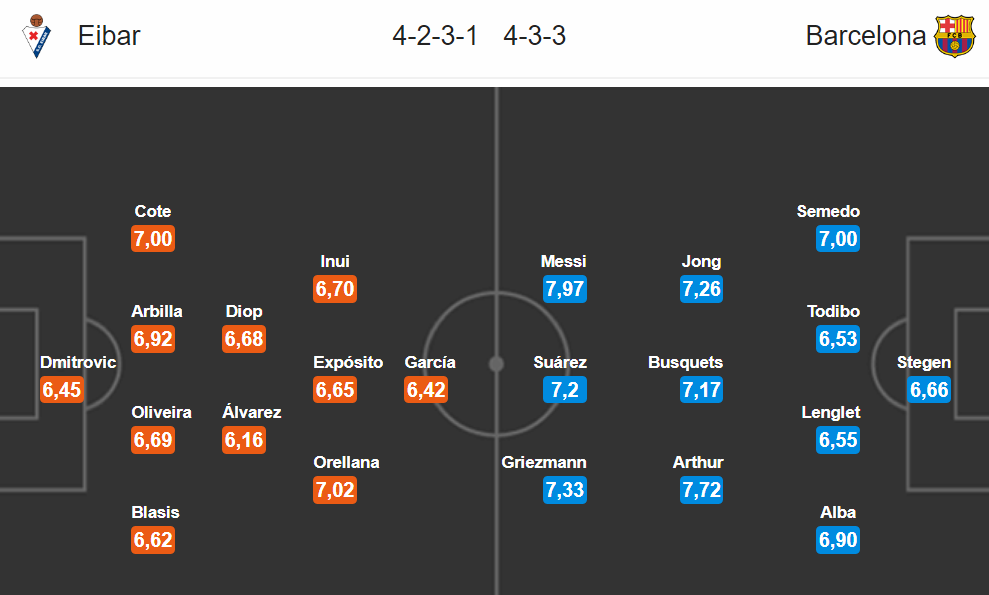
Task: Select player name Griezmann
Action: pyautogui.click(x=544, y=462)
